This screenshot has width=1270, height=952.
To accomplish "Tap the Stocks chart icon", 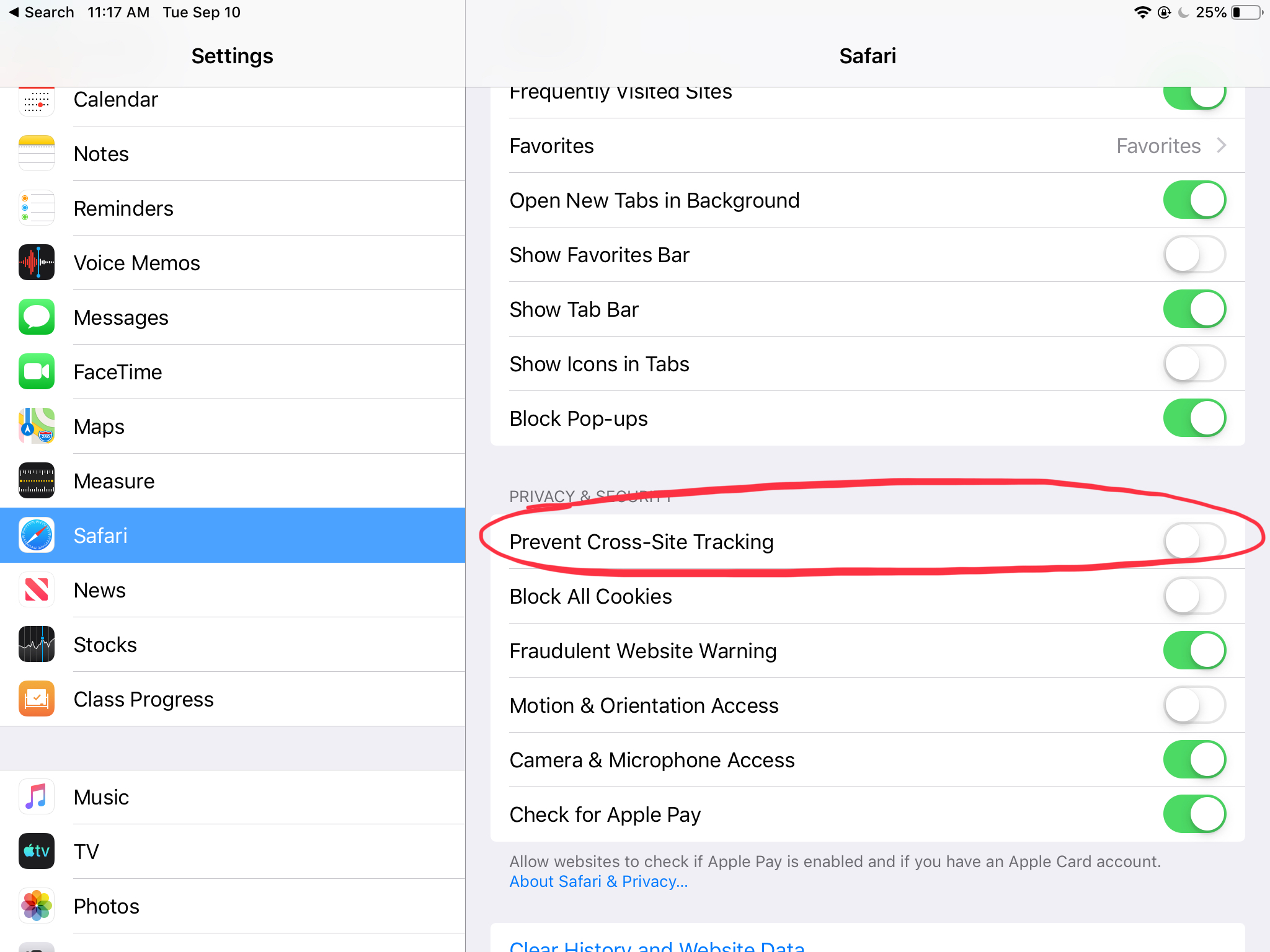I will 37,644.
